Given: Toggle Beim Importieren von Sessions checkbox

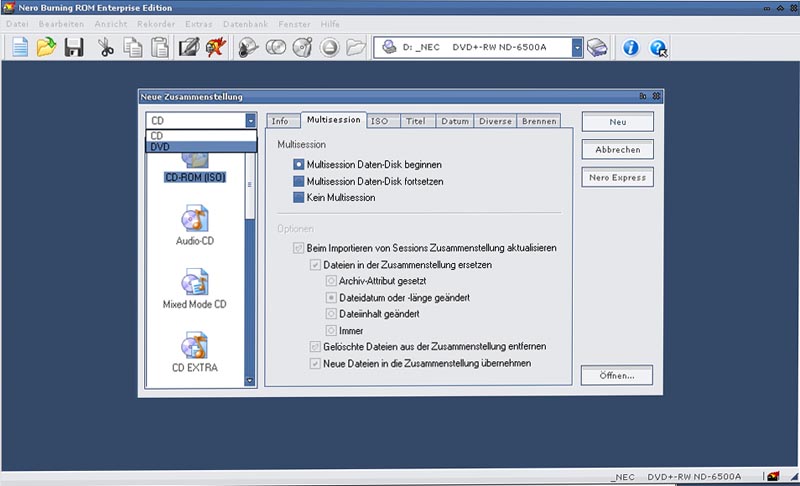Looking at the screenshot, I should 298,248.
